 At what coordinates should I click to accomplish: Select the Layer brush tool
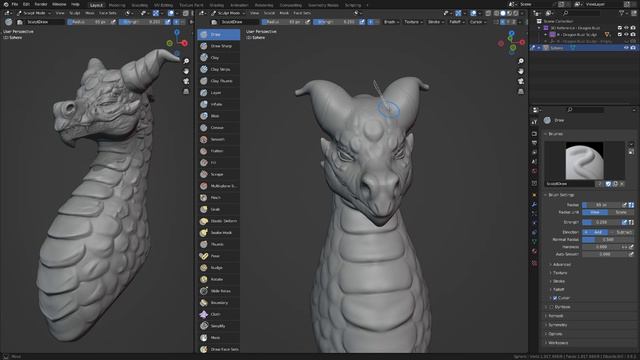point(218,93)
